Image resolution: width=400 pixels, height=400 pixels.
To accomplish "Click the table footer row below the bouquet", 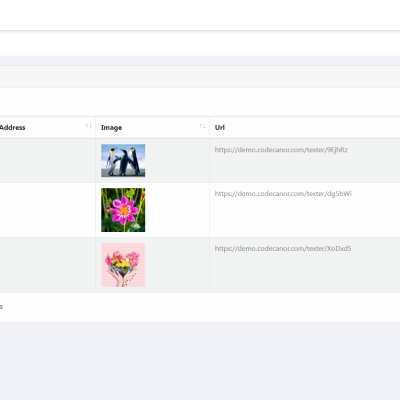I will coord(200,307).
